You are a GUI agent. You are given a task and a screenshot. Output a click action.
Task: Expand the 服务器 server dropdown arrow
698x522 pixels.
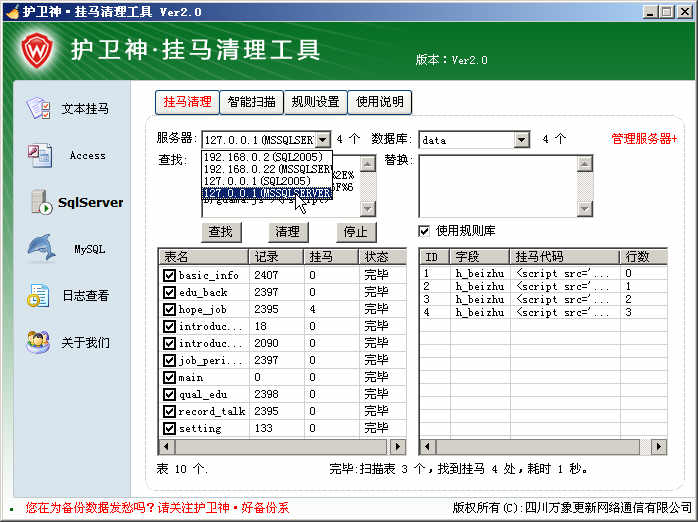click(x=323, y=140)
